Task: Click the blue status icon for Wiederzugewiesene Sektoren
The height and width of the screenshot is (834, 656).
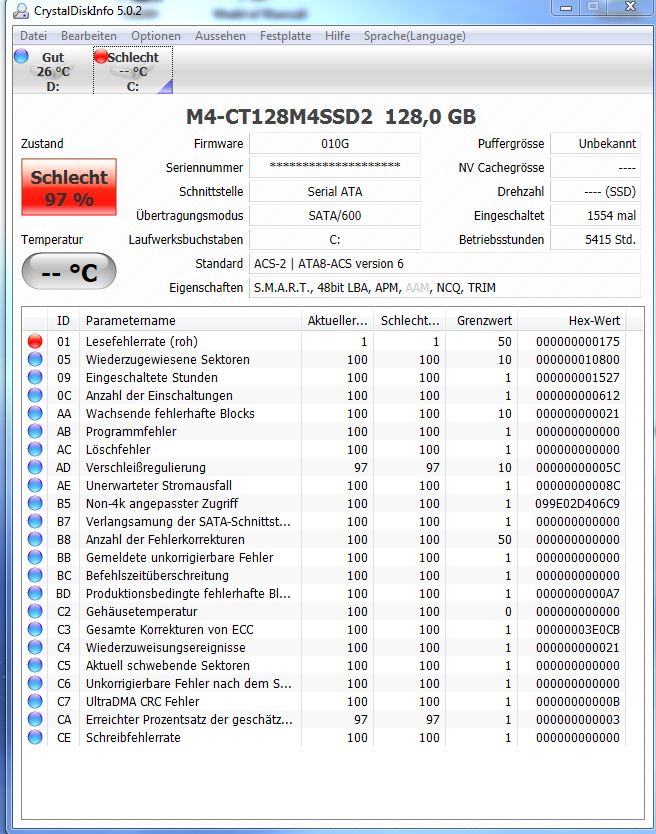Action: [x=35, y=359]
